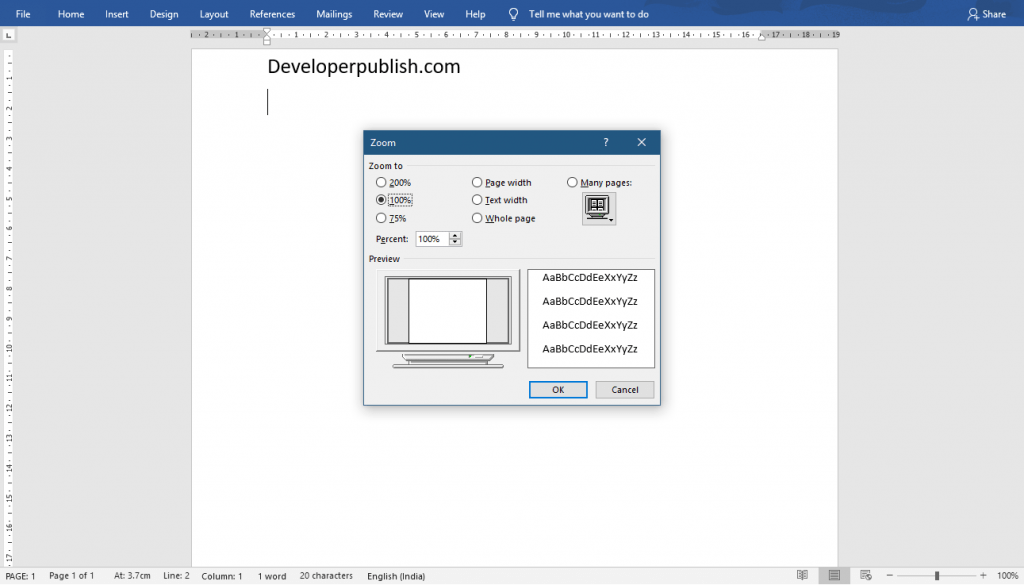Click the Share icon
Image resolution: width=1024 pixels, height=585 pixels.
pyautogui.click(x=975, y=14)
